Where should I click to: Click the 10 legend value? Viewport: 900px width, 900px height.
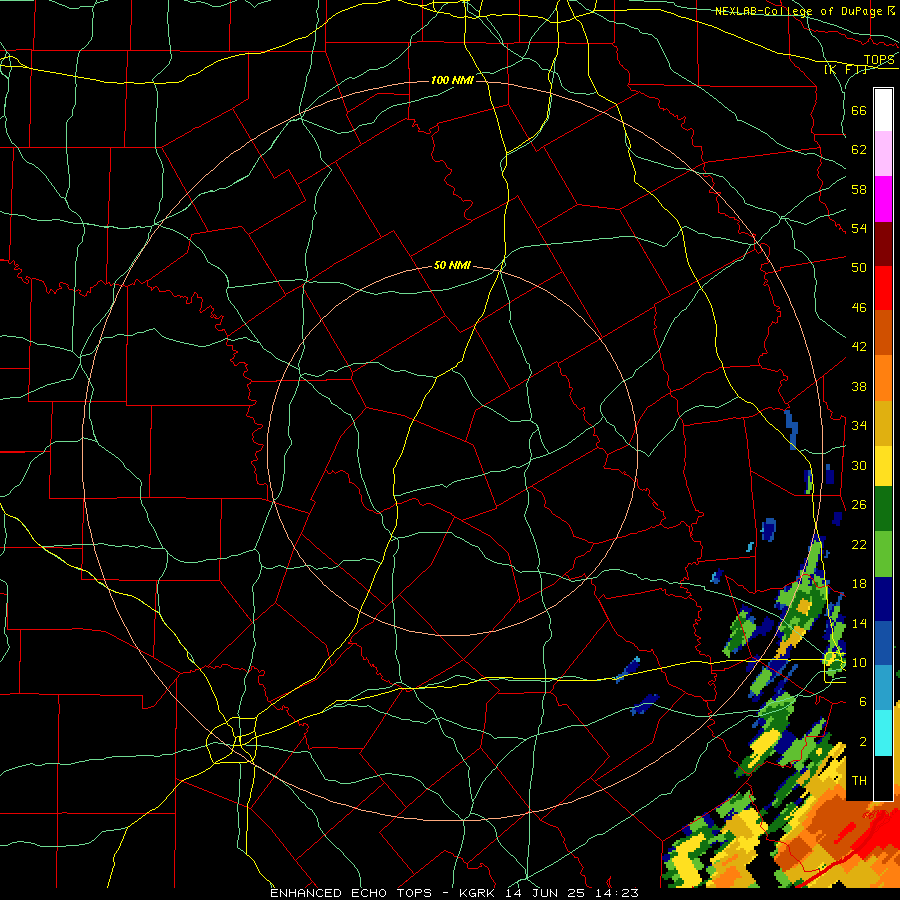coord(859,663)
